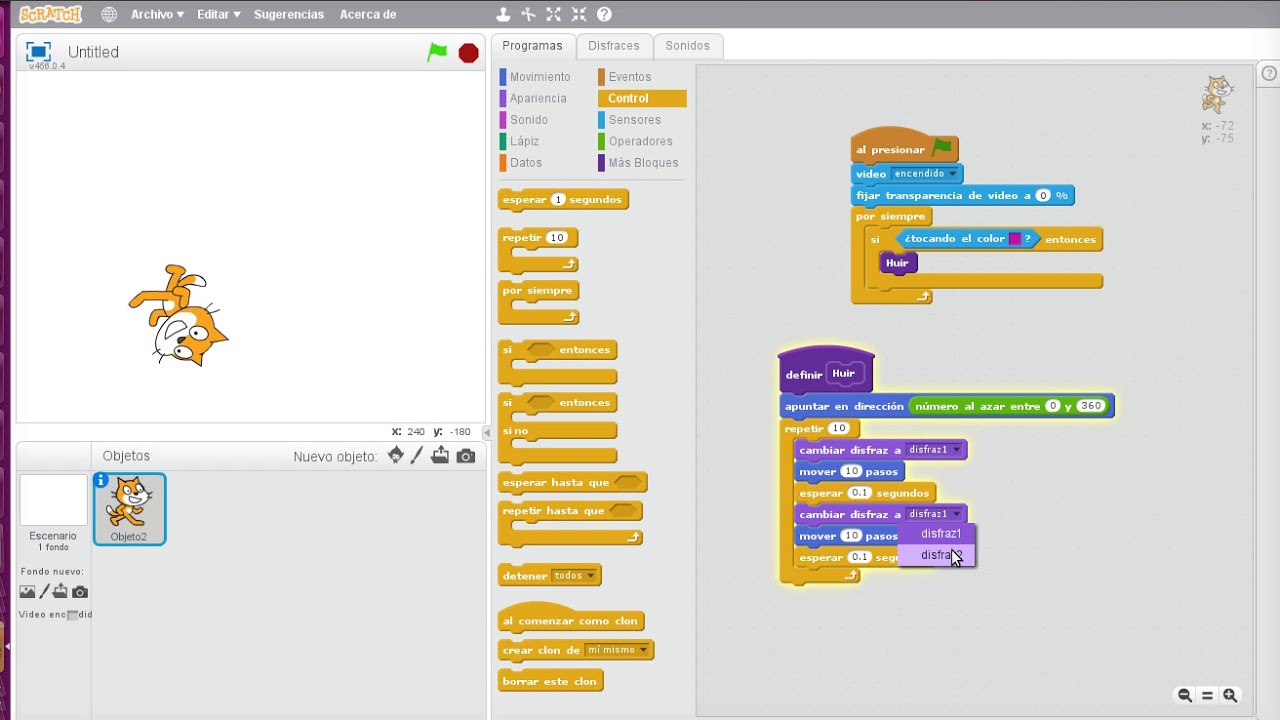Start project with green flag
The image size is (1280, 720).
437,52
